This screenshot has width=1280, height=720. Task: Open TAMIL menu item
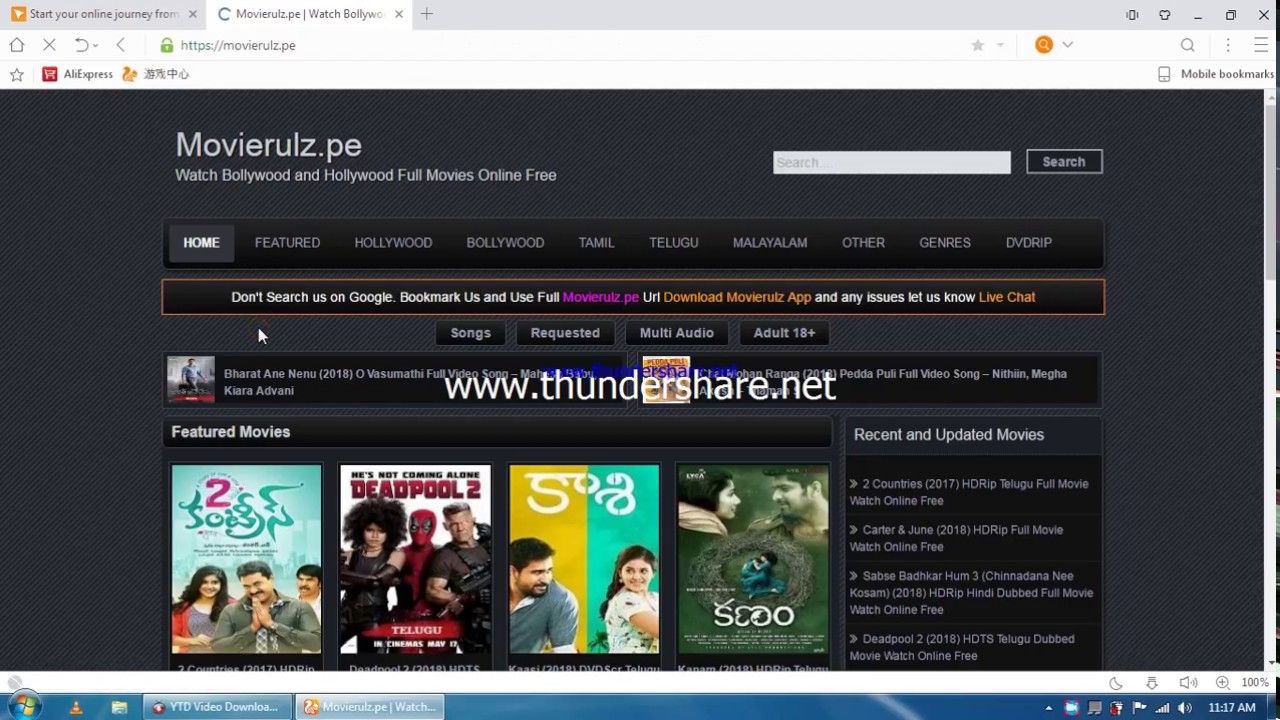point(596,243)
